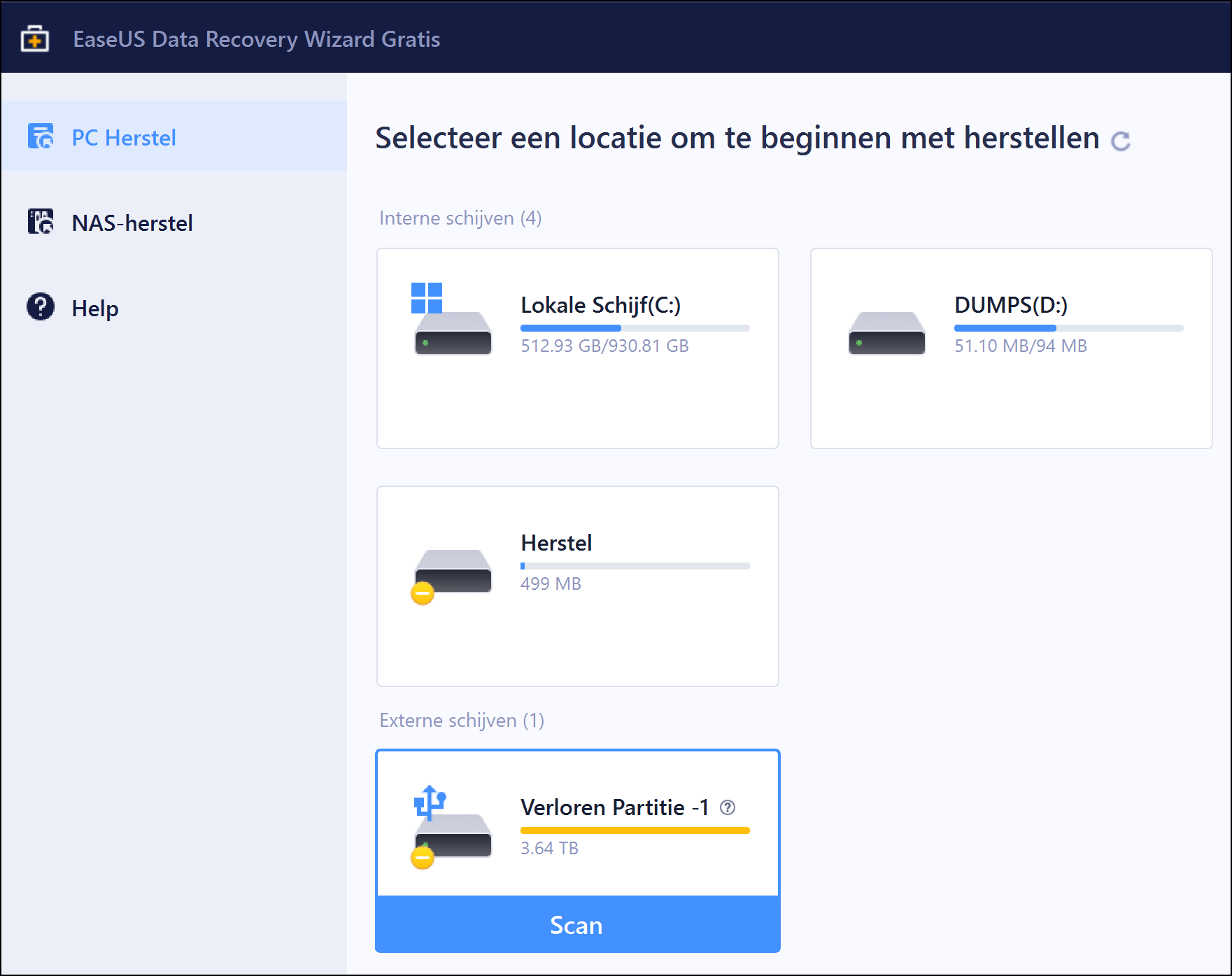Click the 'DUMPS(D:)' title text
The width and height of the screenshot is (1232, 976).
pyautogui.click(x=1011, y=305)
